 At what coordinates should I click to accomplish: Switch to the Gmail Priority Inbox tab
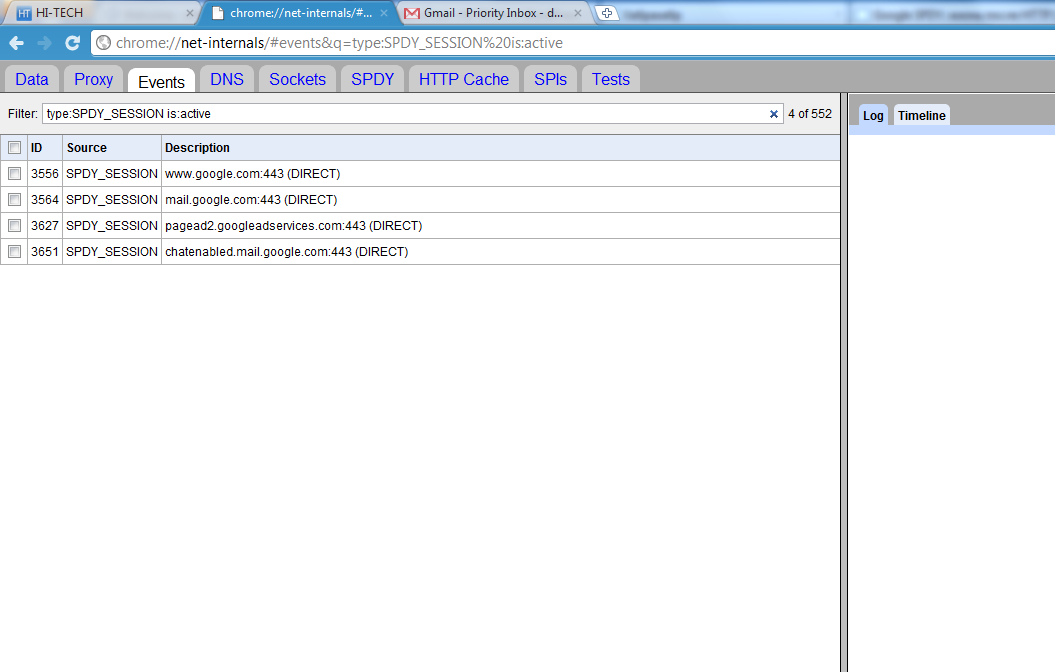(487, 13)
